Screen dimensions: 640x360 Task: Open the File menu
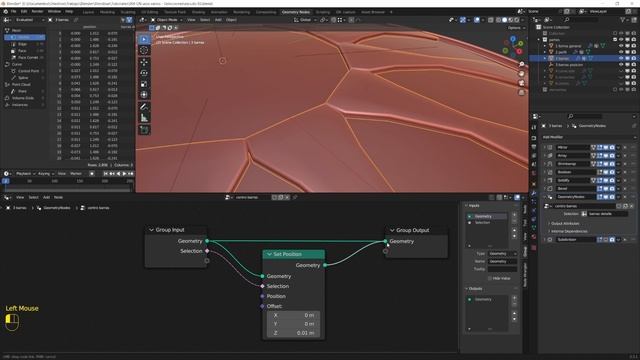[13, 11]
